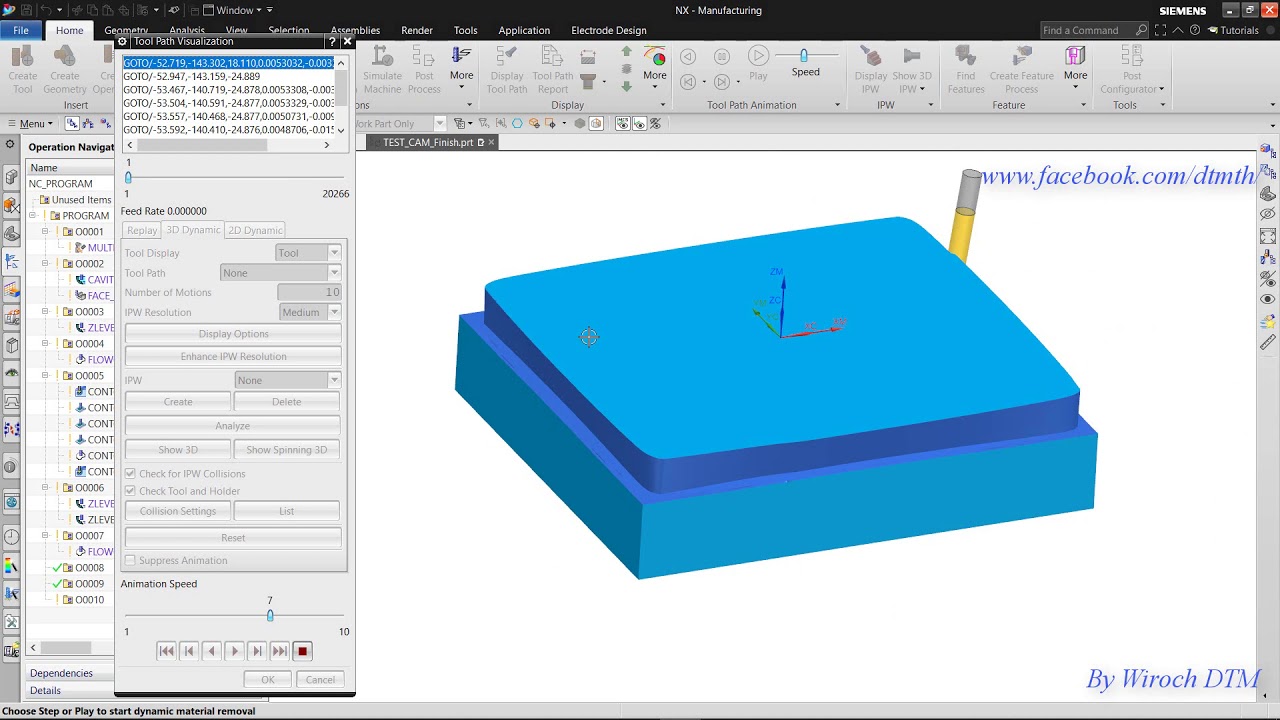Click the measure ruler icon on right border

click(x=1268, y=342)
